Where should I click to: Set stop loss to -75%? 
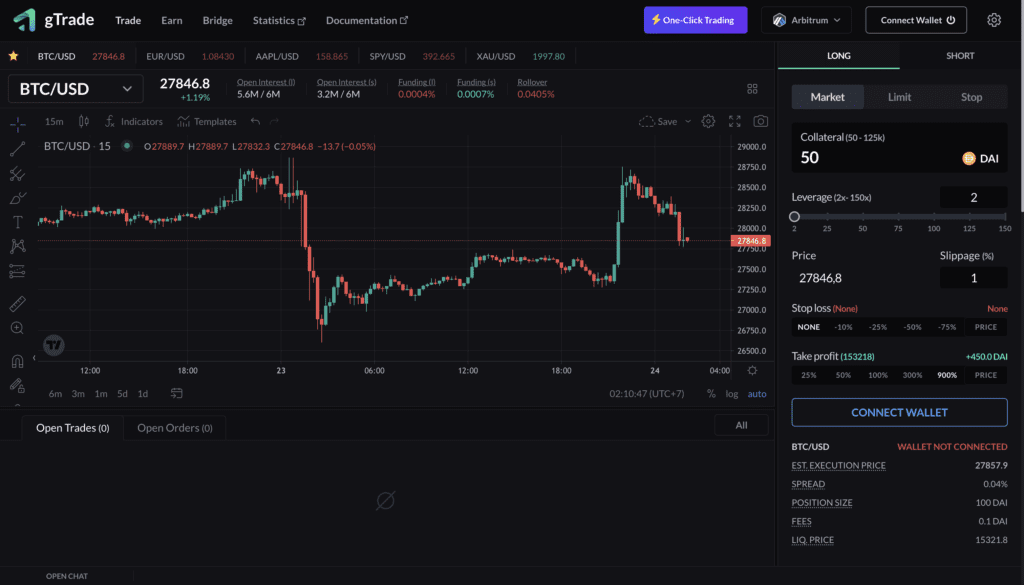[x=947, y=327]
